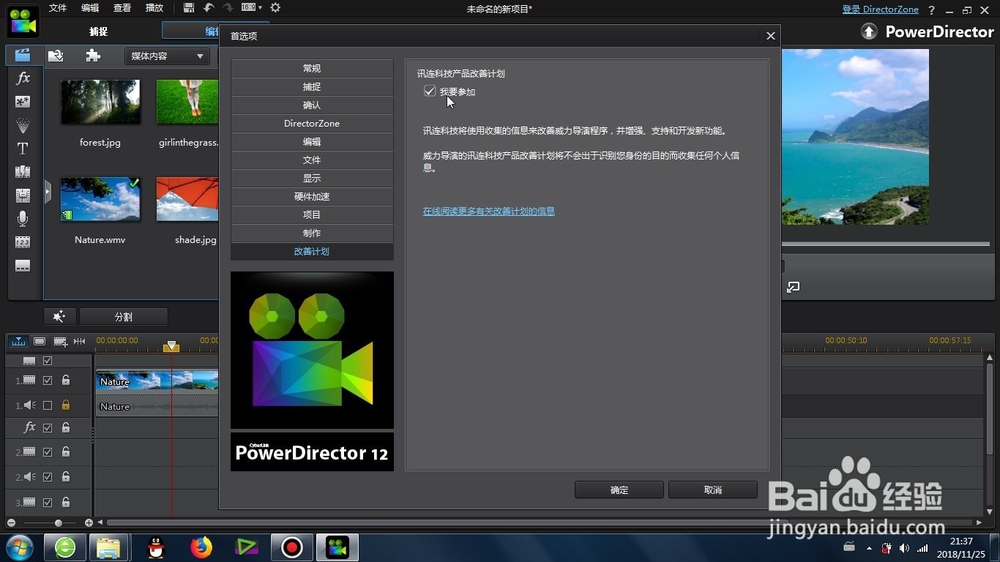Open the 媒体内容 dropdown

pos(166,56)
